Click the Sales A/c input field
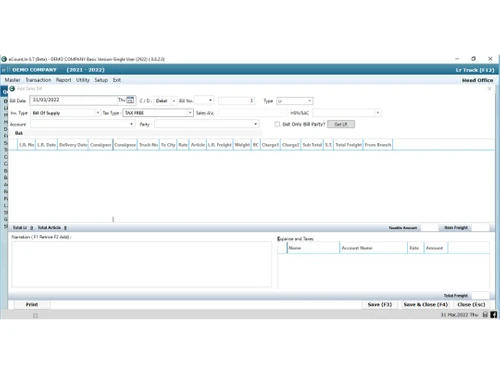The height and width of the screenshot is (375, 500). [252, 113]
